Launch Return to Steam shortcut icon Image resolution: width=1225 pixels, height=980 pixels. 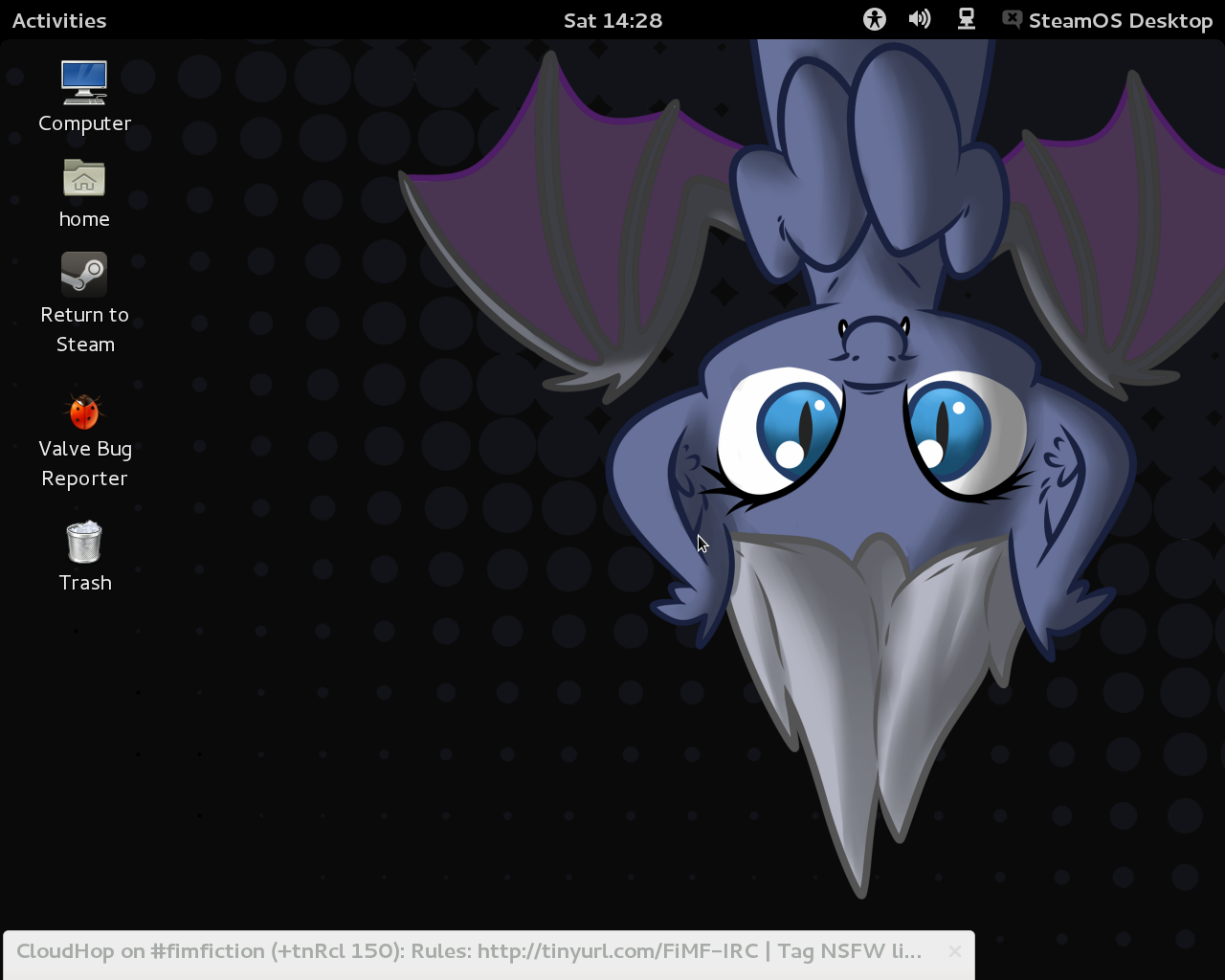[84, 275]
